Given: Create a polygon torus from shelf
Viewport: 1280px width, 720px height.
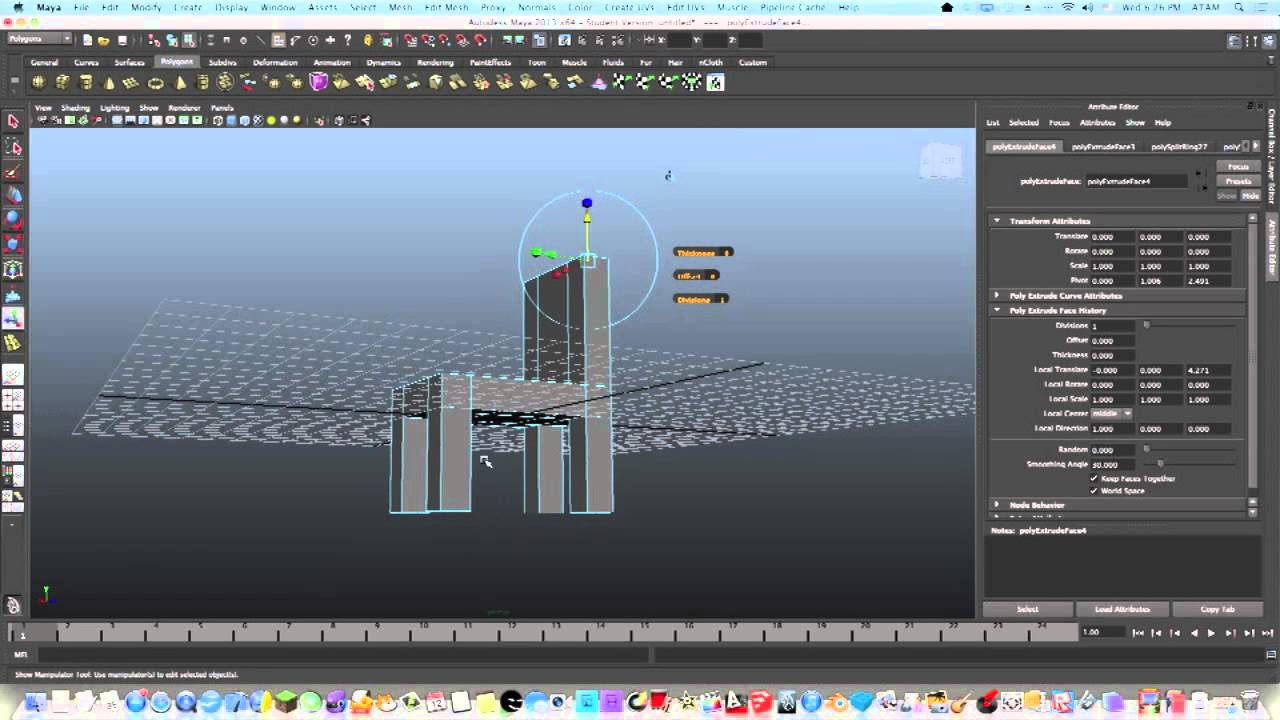Looking at the screenshot, I should click(156, 82).
